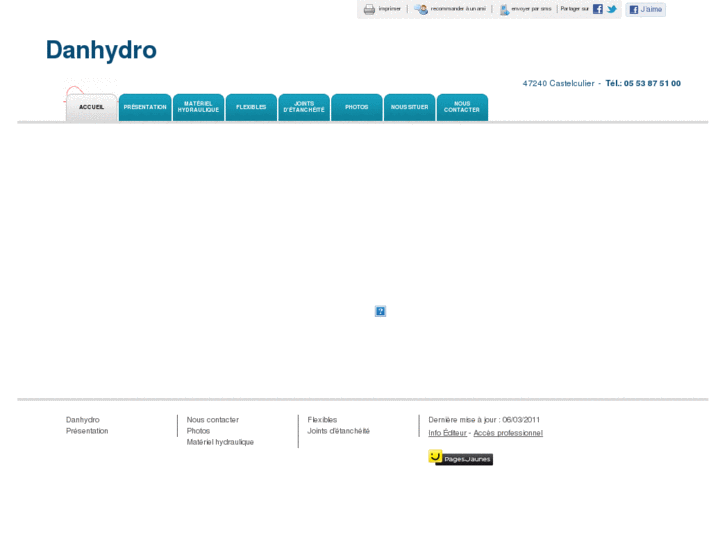Select the Joints d'étanchéité tab
Image resolution: width=727 pixels, height=545 pixels.
click(x=304, y=107)
